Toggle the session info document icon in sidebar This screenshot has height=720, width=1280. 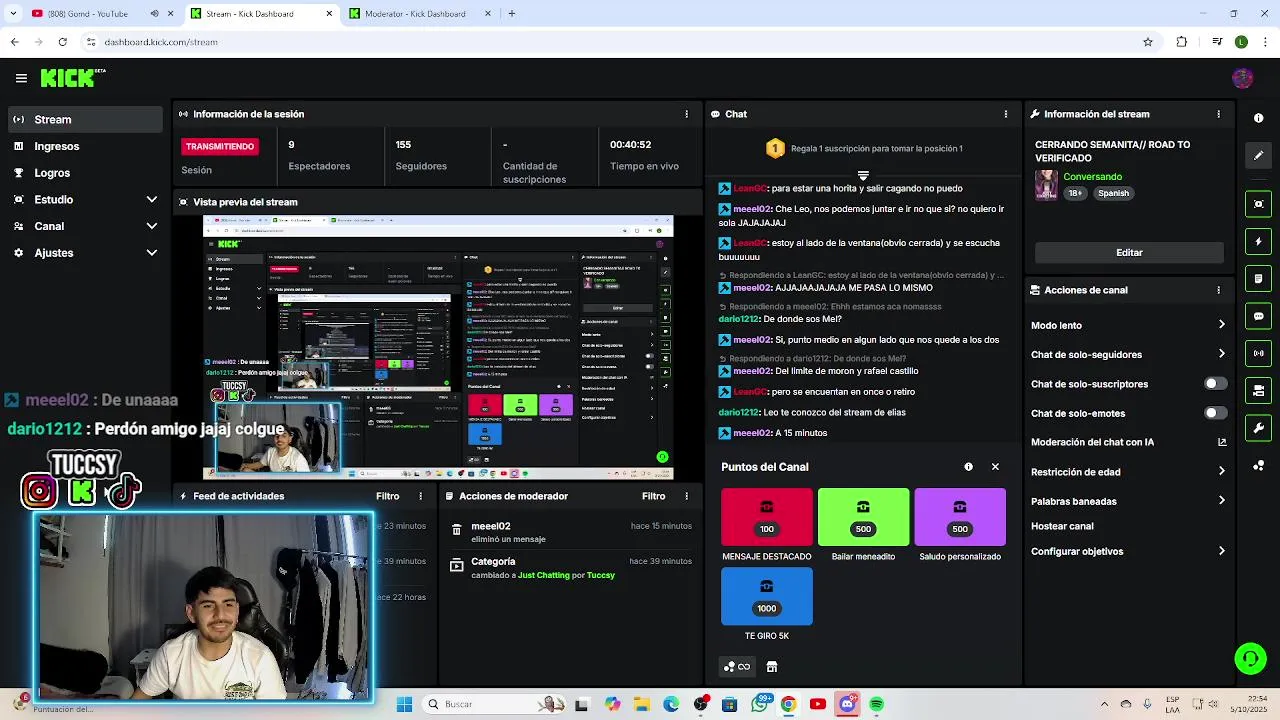[1258, 278]
